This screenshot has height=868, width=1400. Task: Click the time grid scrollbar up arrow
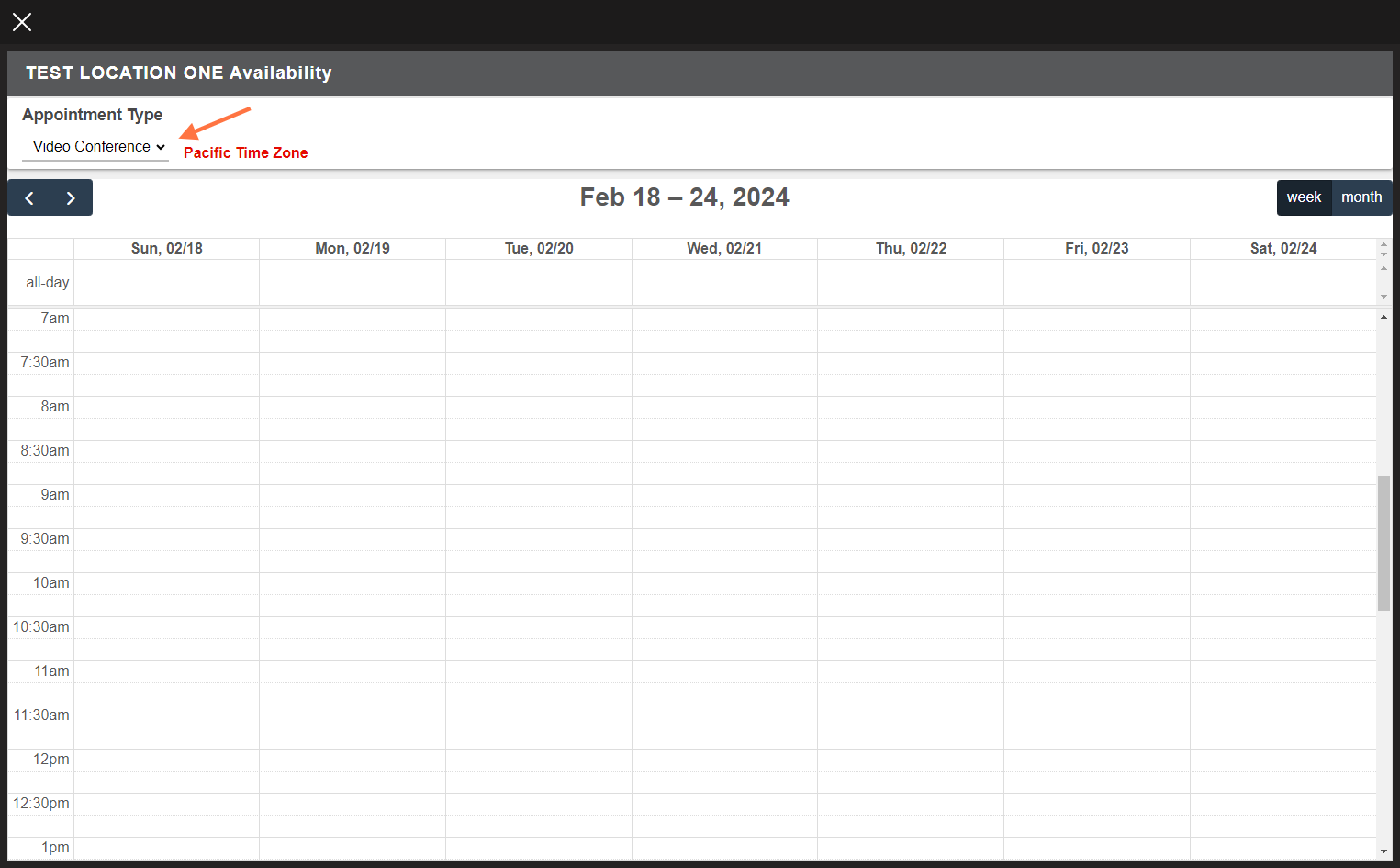(1383, 317)
